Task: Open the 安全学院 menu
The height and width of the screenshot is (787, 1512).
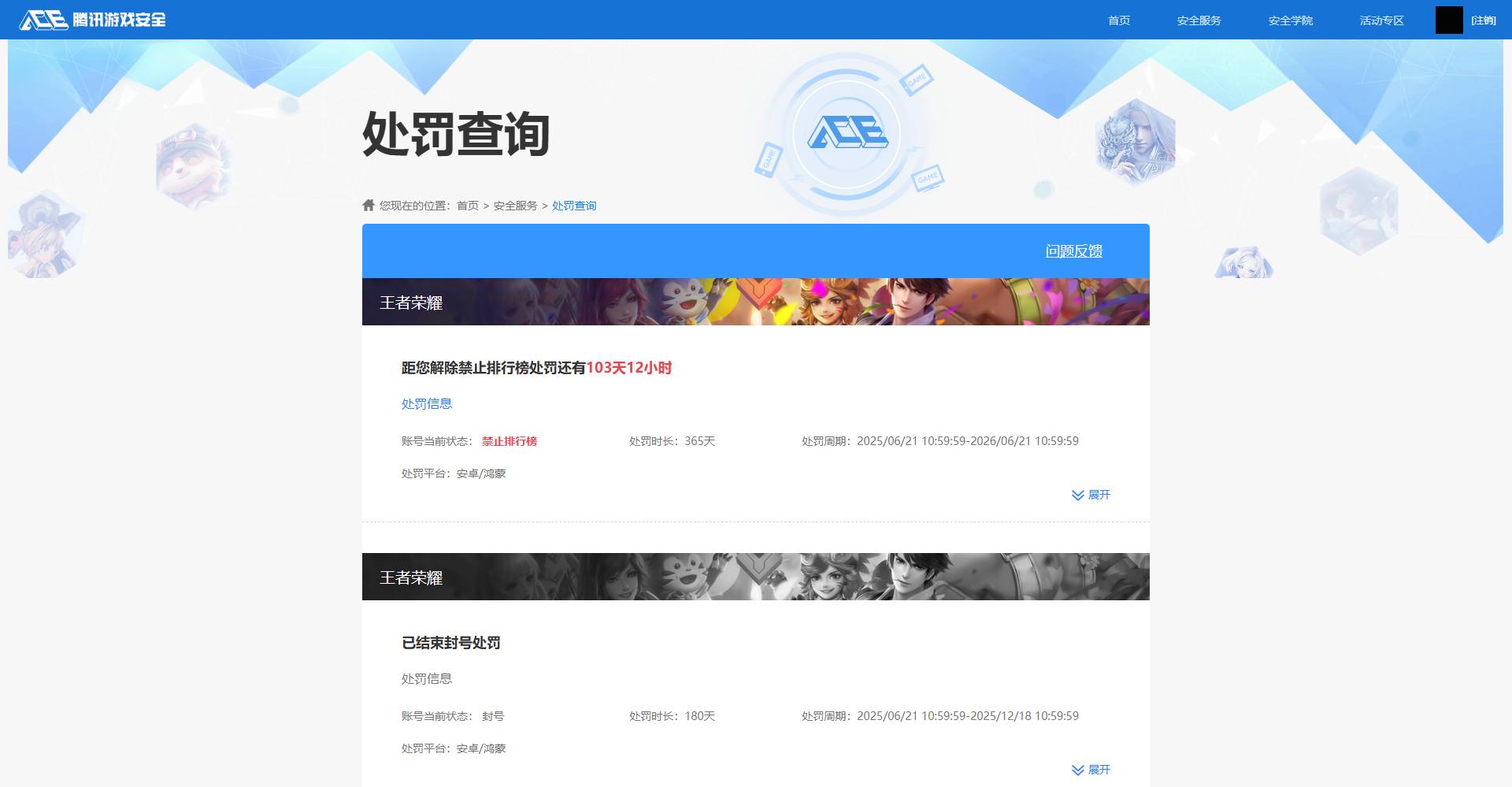Action: 1291,20
